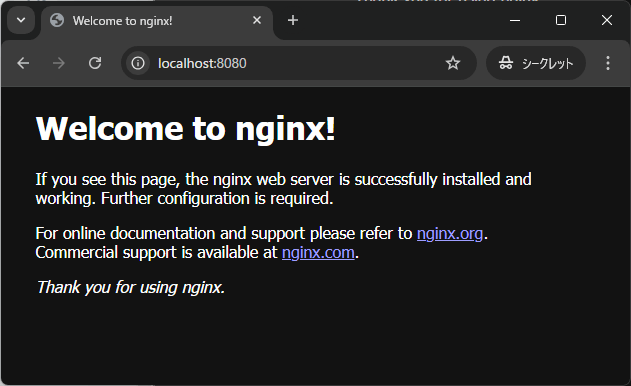
Task: Reload the localhost:8080 page
Action: 95,63
